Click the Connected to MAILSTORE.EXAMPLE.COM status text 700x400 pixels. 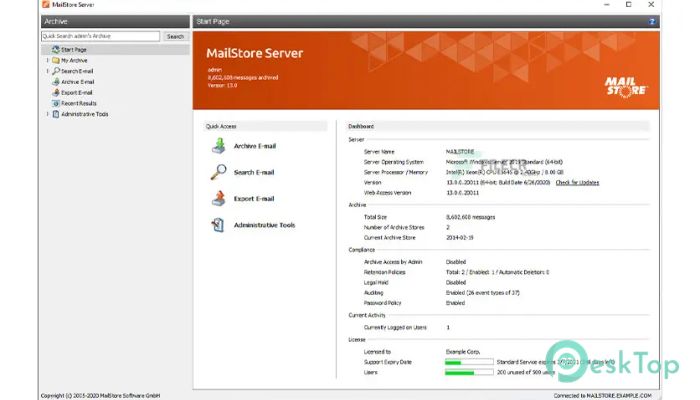point(602,396)
